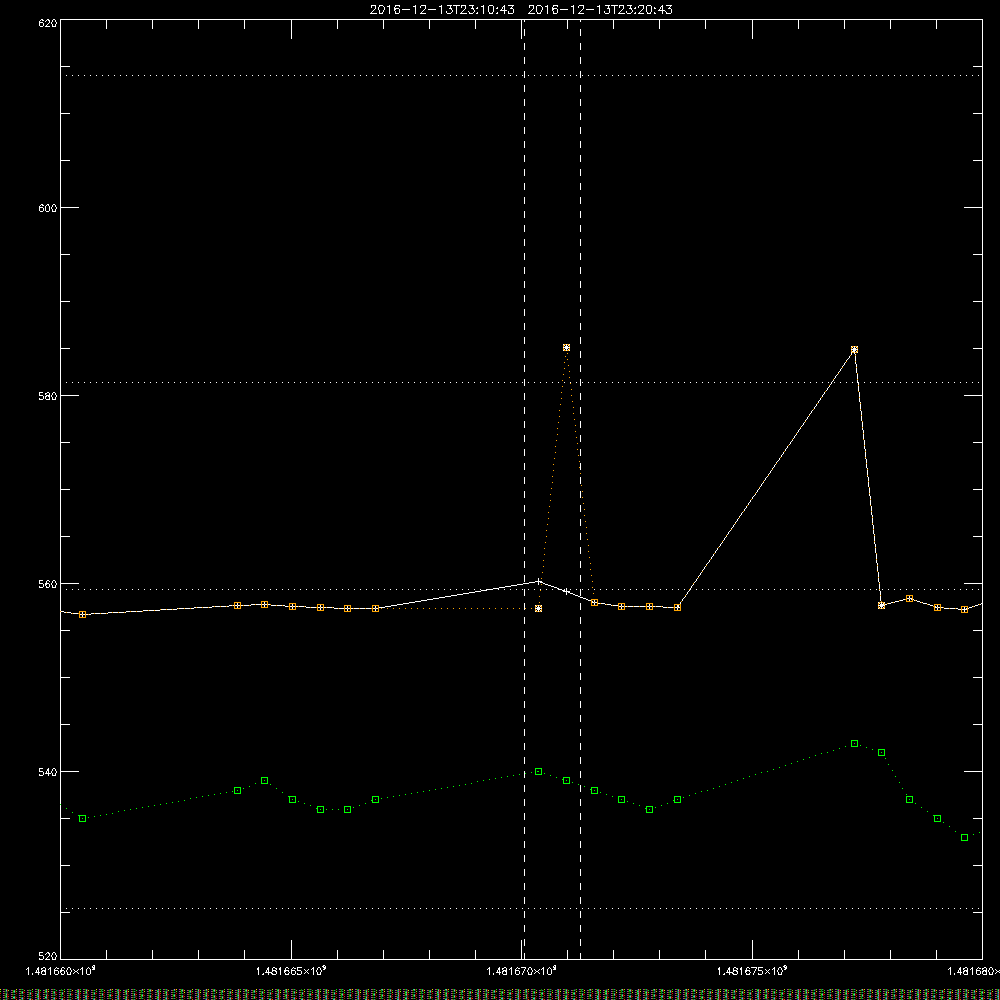
Task: Select orange spike peak marker between dashed lines
Action: click(x=566, y=348)
